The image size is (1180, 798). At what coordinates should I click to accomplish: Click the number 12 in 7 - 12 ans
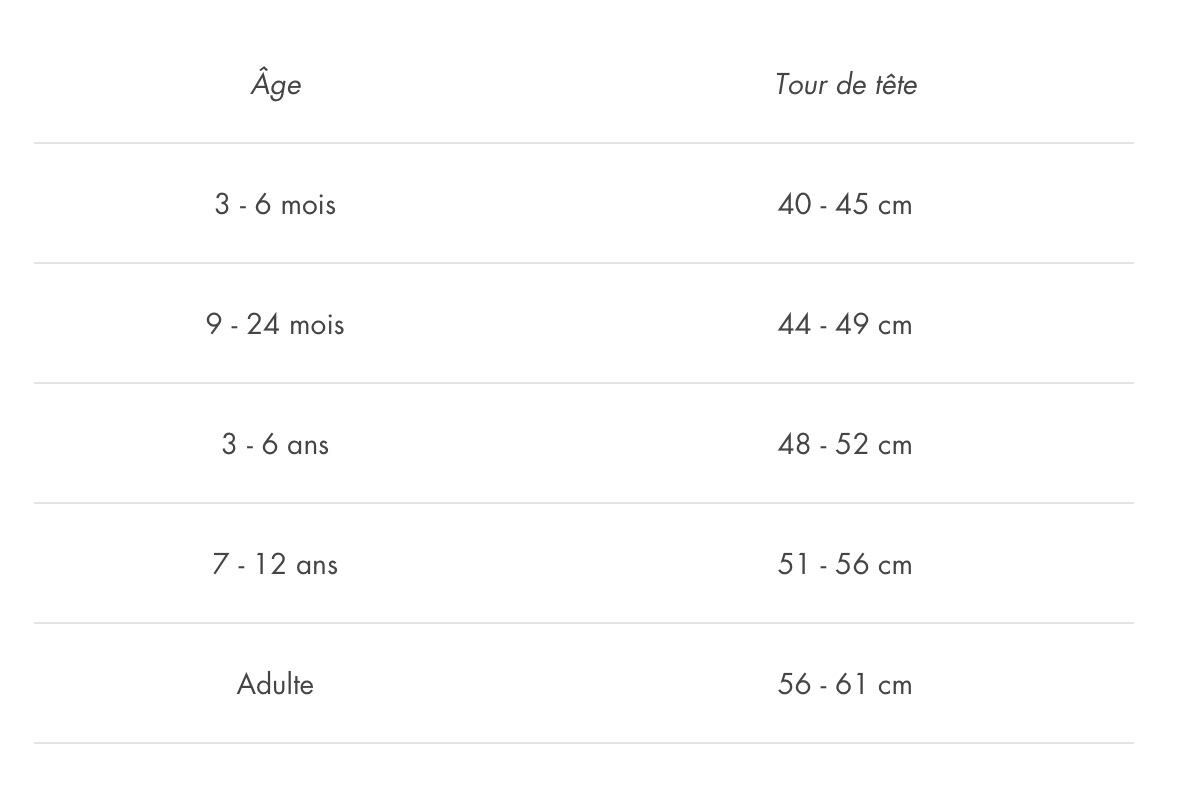pos(269,565)
